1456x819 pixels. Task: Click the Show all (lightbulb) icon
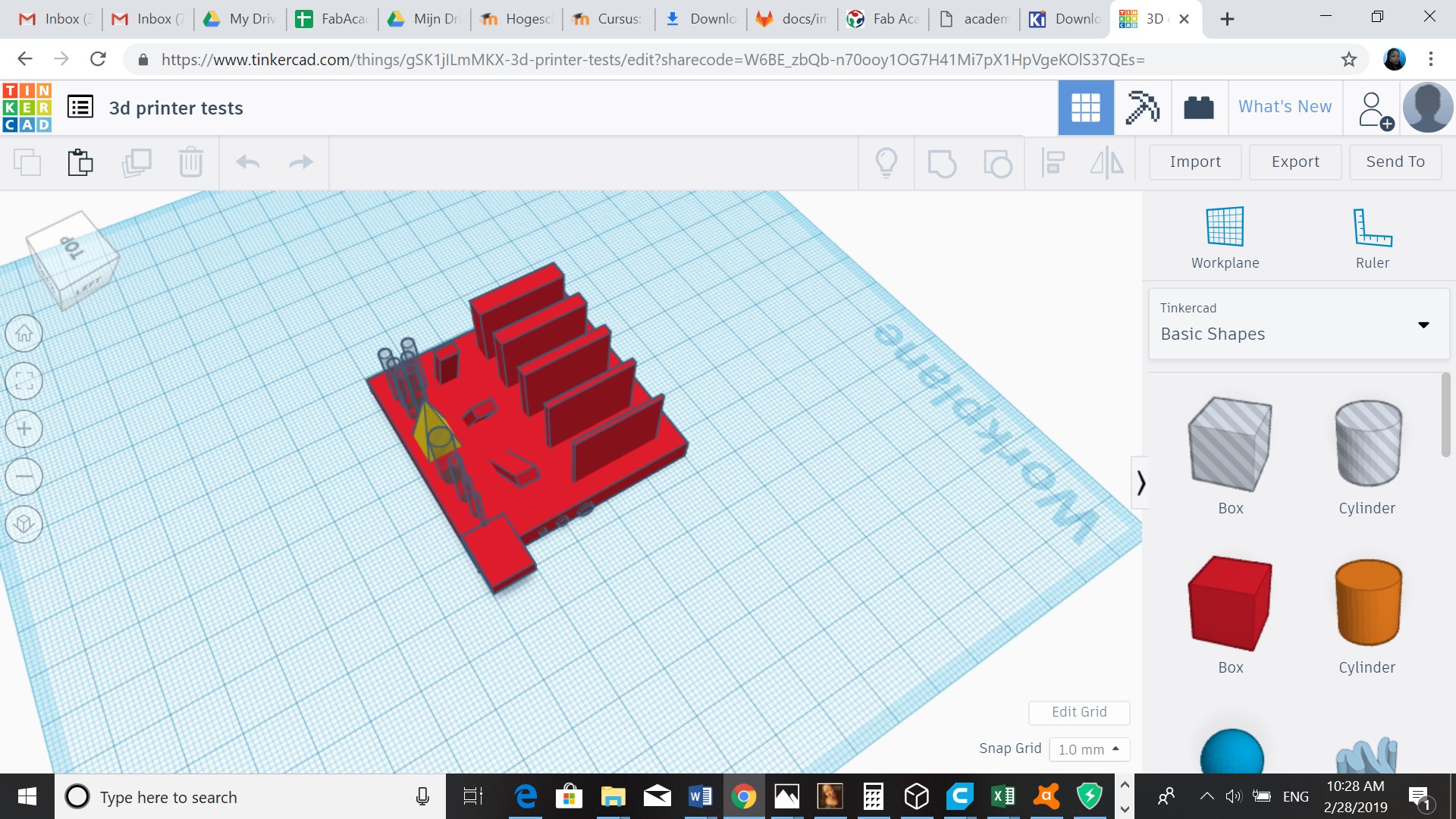(x=886, y=162)
